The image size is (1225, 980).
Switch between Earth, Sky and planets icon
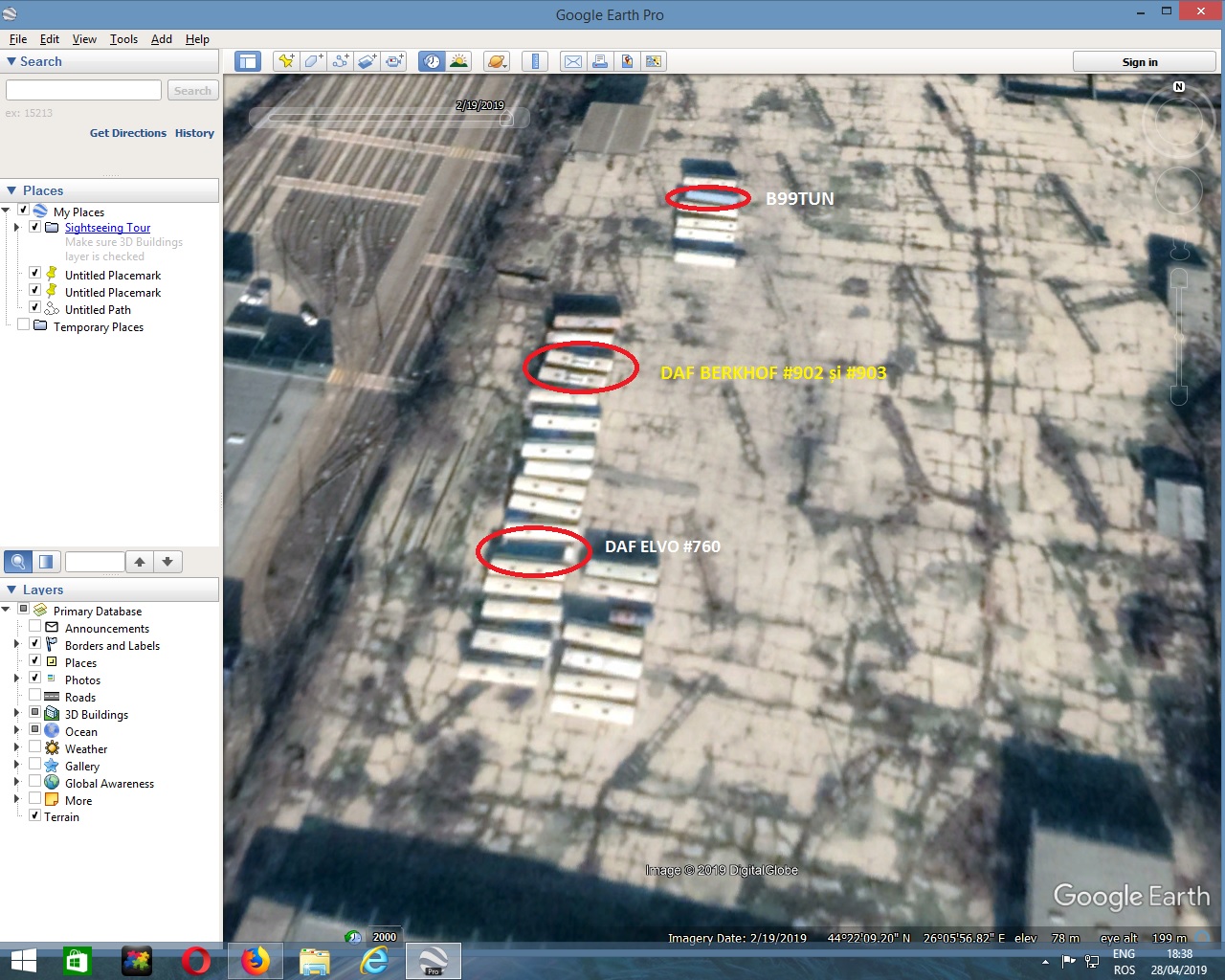[497, 61]
